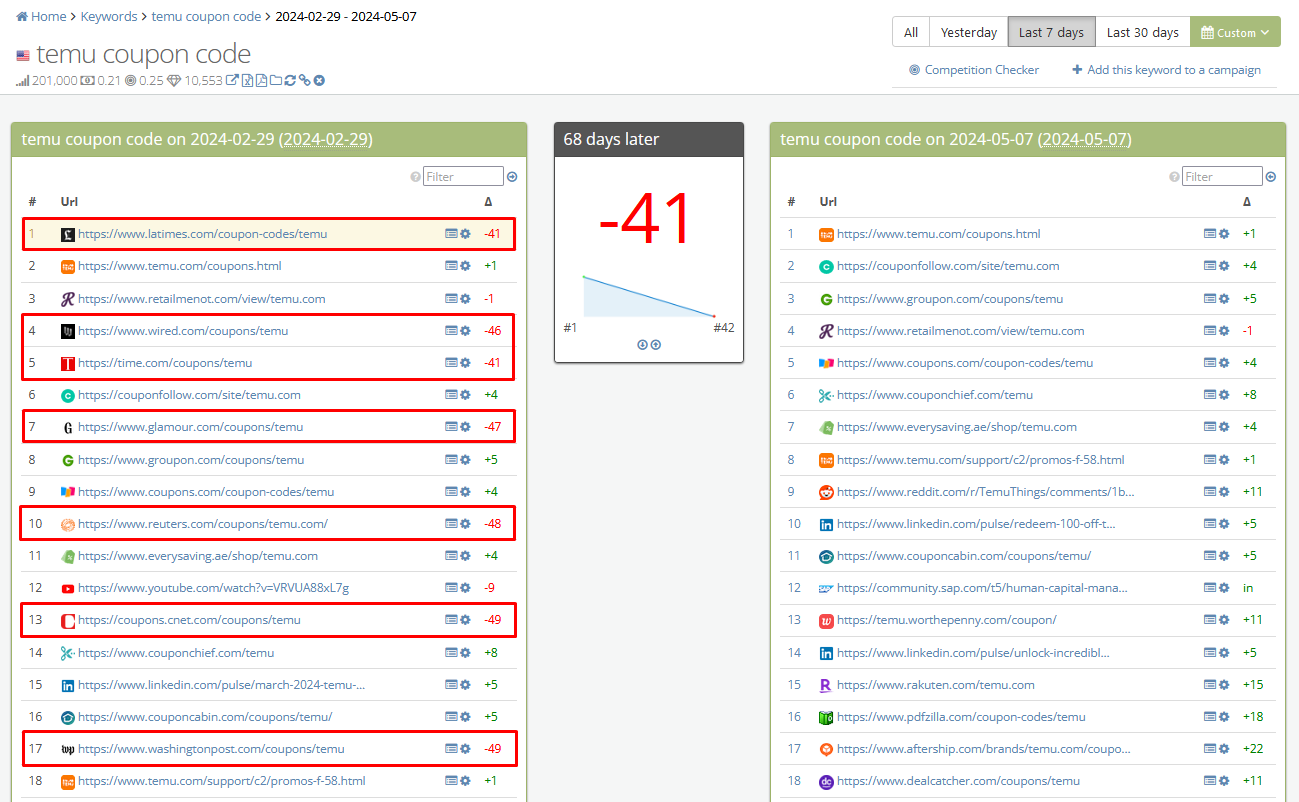1299x802 pixels.
Task: Click the help icon beside right Filter box
Action: click(1174, 177)
